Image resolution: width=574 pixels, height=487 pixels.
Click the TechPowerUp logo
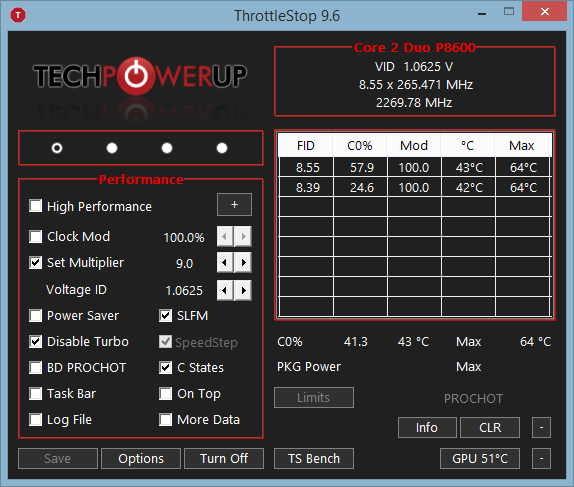(140, 76)
